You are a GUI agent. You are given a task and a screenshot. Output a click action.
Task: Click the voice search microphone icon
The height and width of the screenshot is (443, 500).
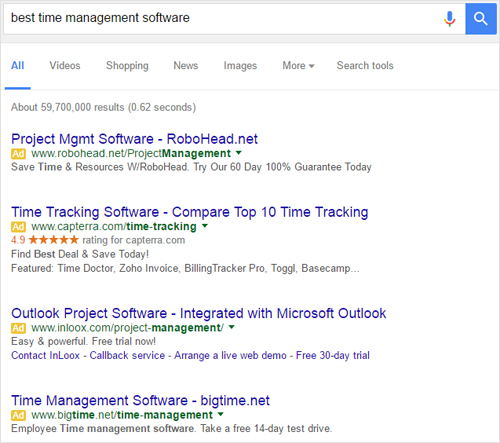[x=449, y=19]
